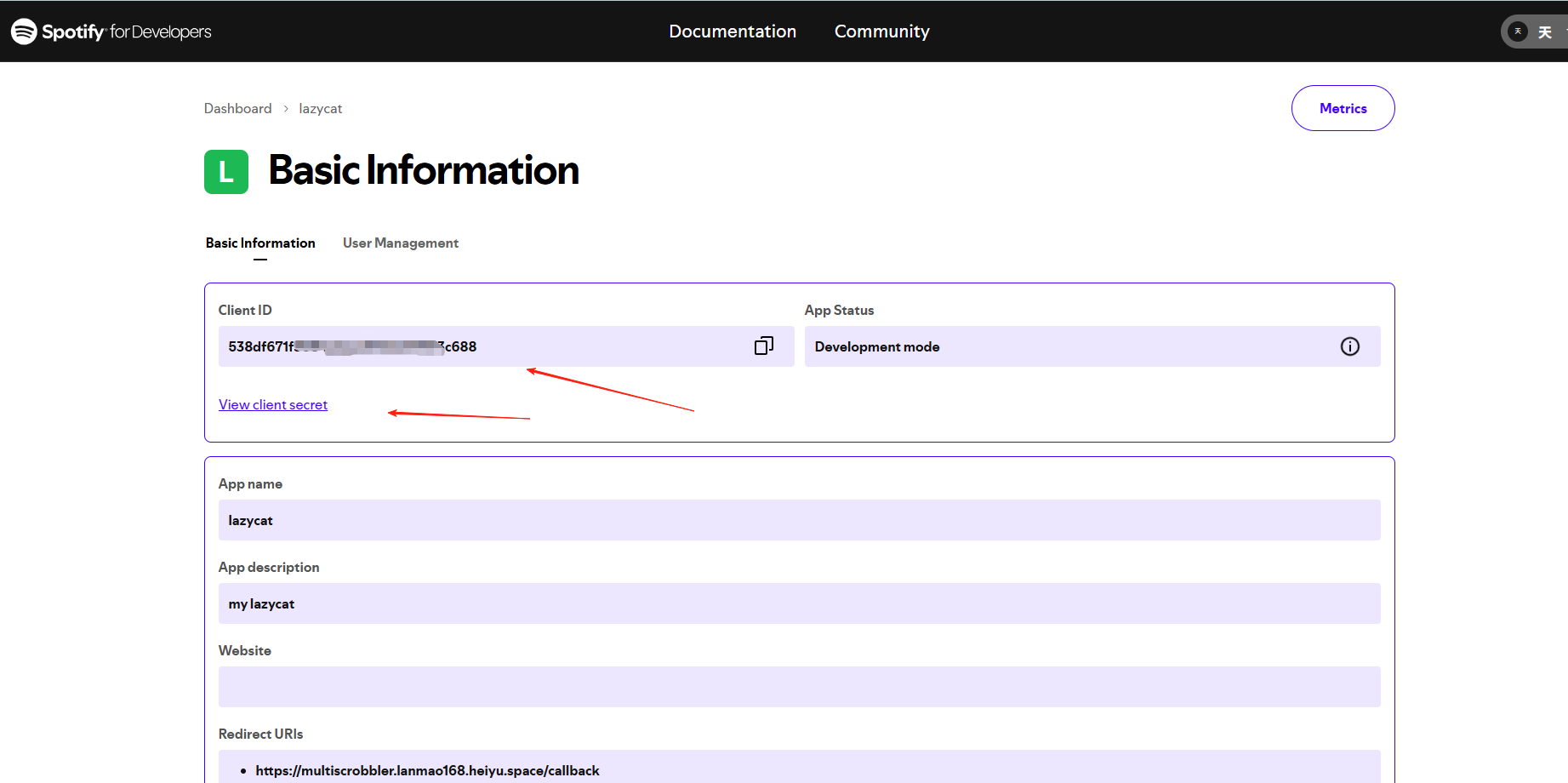Go back to Dashboard breadcrumb
This screenshot has height=783, width=1568.
pyautogui.click(x=238, y=109)
